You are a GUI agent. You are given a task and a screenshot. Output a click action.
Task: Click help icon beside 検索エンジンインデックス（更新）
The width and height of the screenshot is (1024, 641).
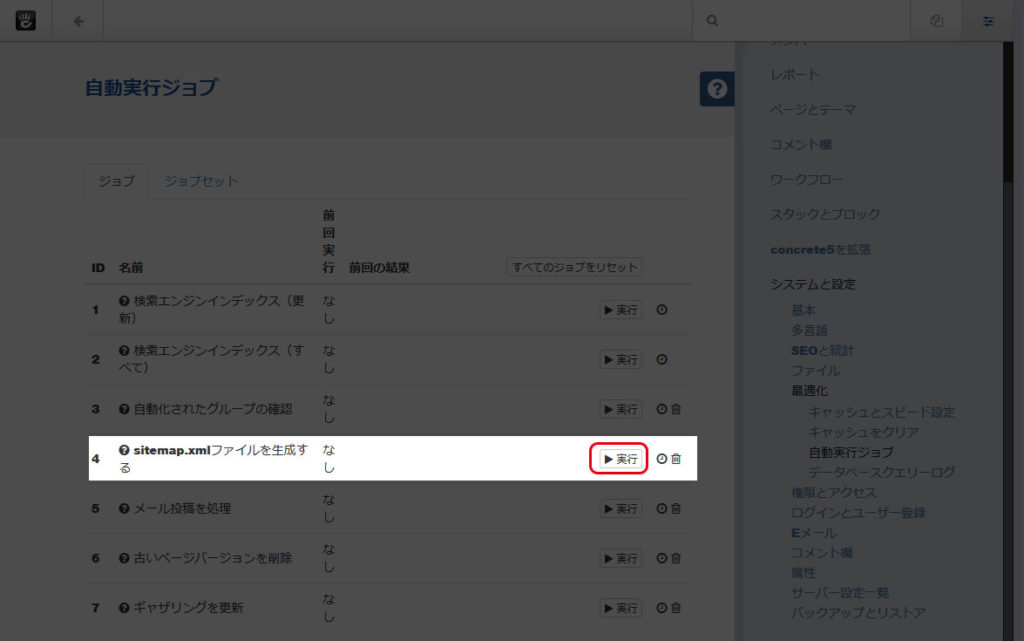point(124,301)
